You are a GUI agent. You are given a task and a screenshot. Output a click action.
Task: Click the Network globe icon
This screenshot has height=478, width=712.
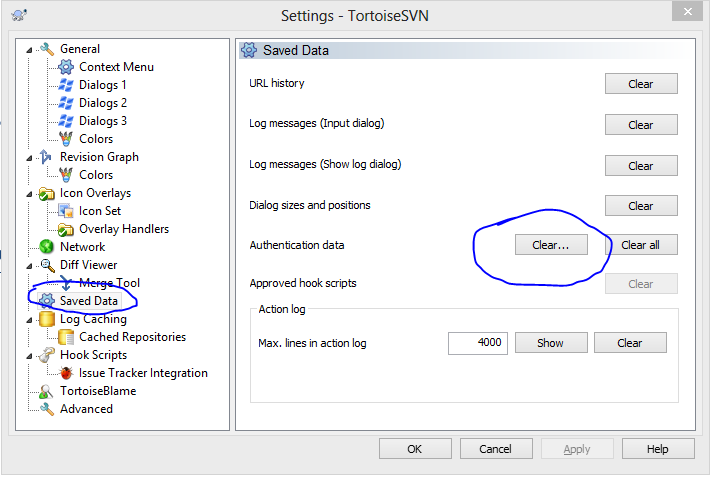click(x=46, y=247)
